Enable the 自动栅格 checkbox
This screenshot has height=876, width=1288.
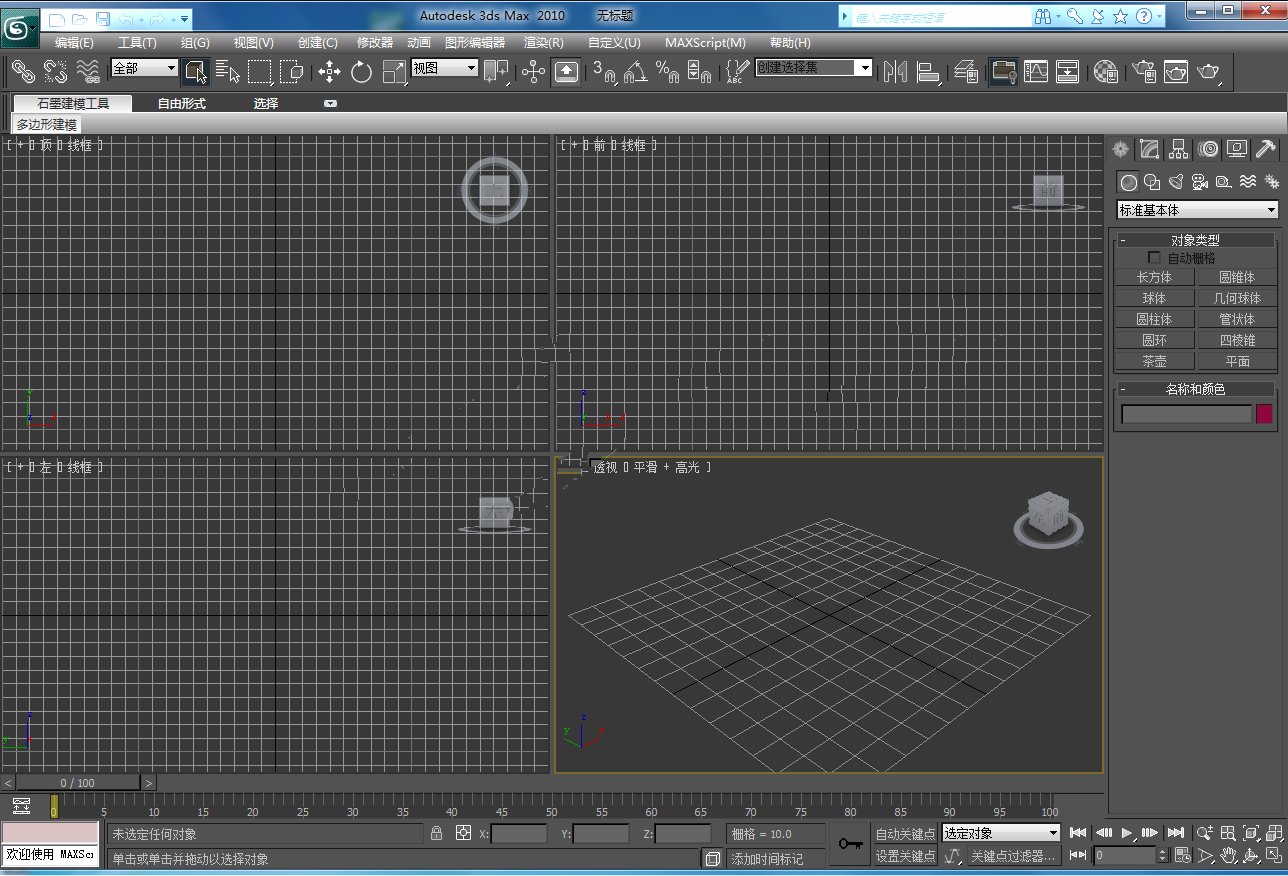1154,257
